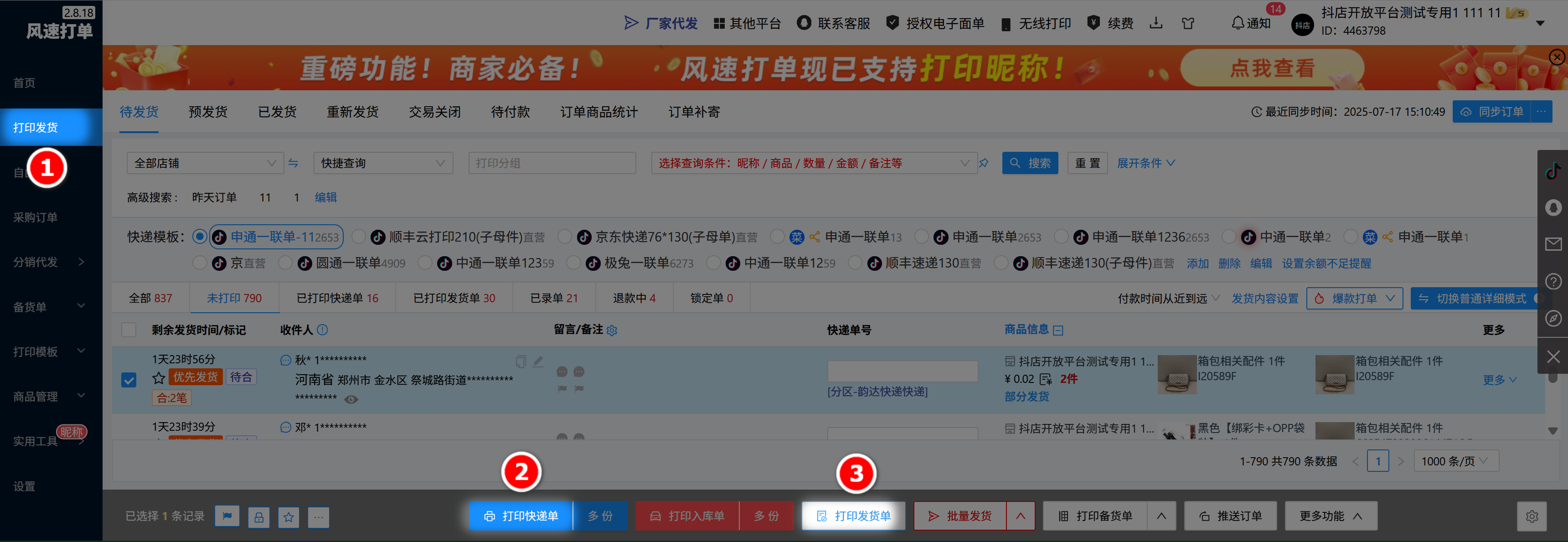Tick the select-all checkbox in table header
This screenshot has width=1568, height=542.
coord(129,330)
